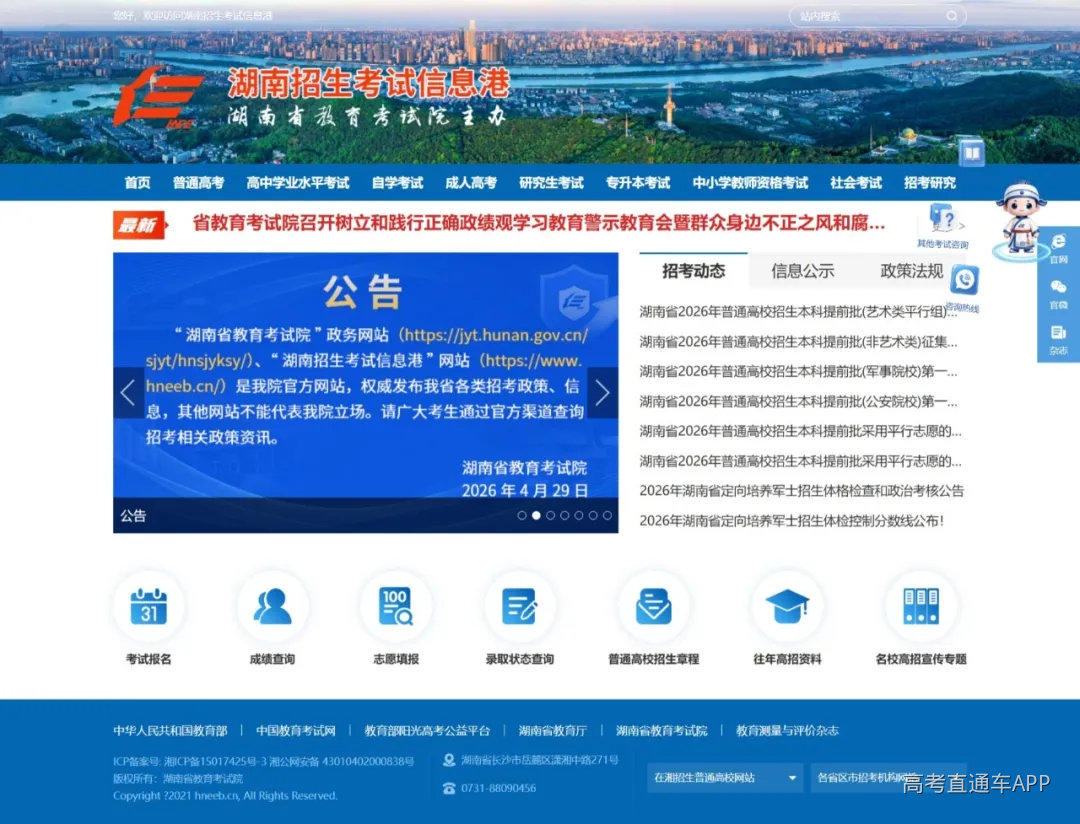Select the first carousel dot
The height and width of the screenshot is (824, 1080).
click(x=522, y=515)
